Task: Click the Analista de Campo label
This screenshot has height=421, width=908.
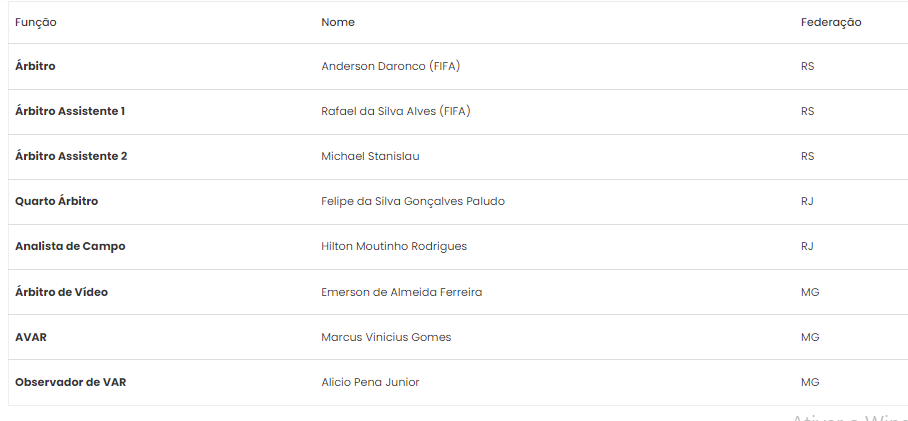Action: tap(70, 247)
